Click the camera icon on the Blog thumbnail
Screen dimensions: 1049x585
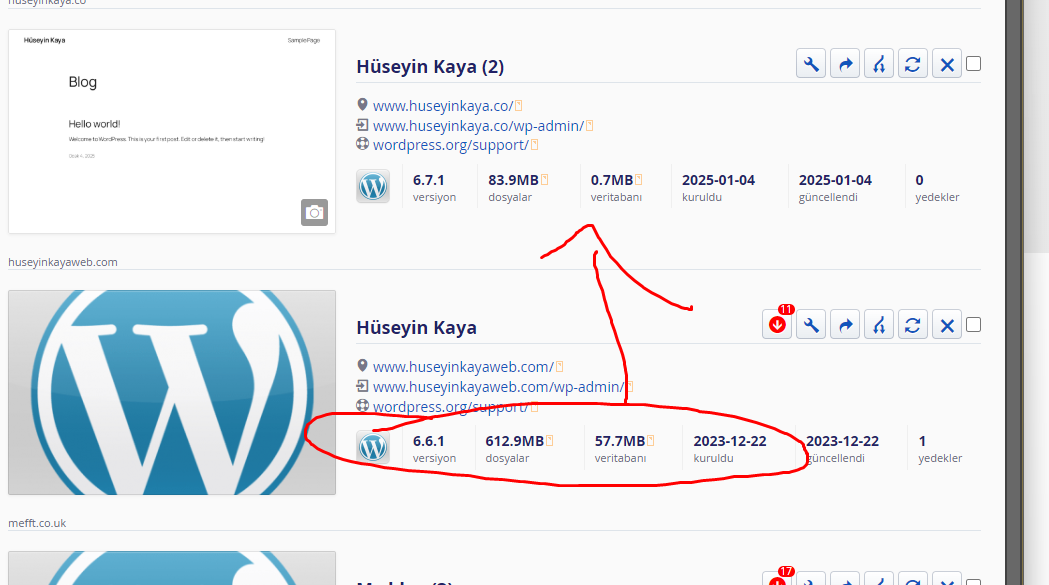coord(314,213)
